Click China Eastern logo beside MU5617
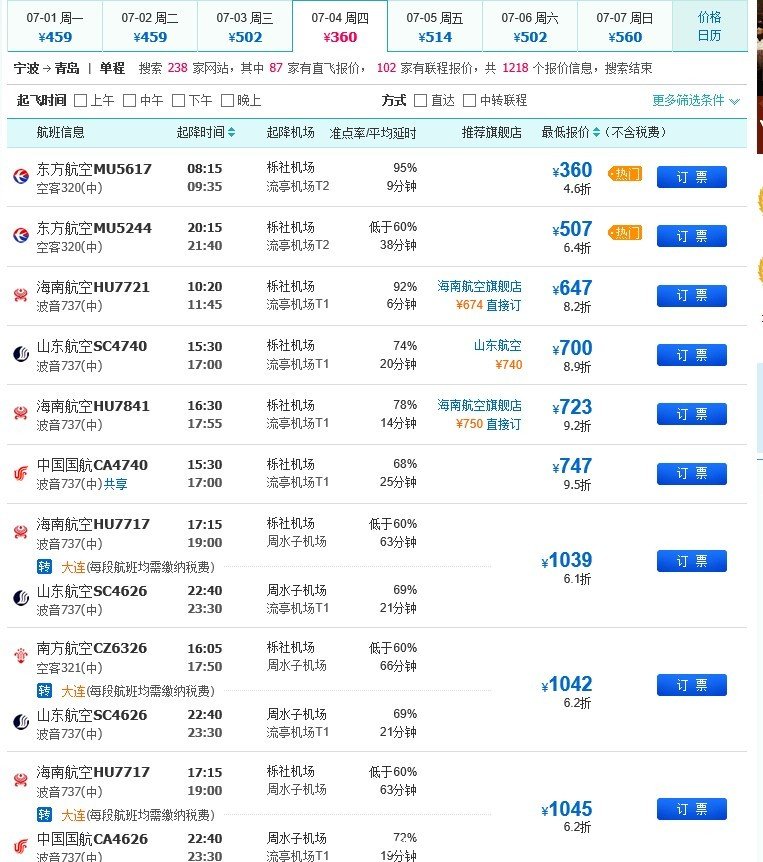The height and width of the screenshot is (862, 763). click(x=21, y=176)
